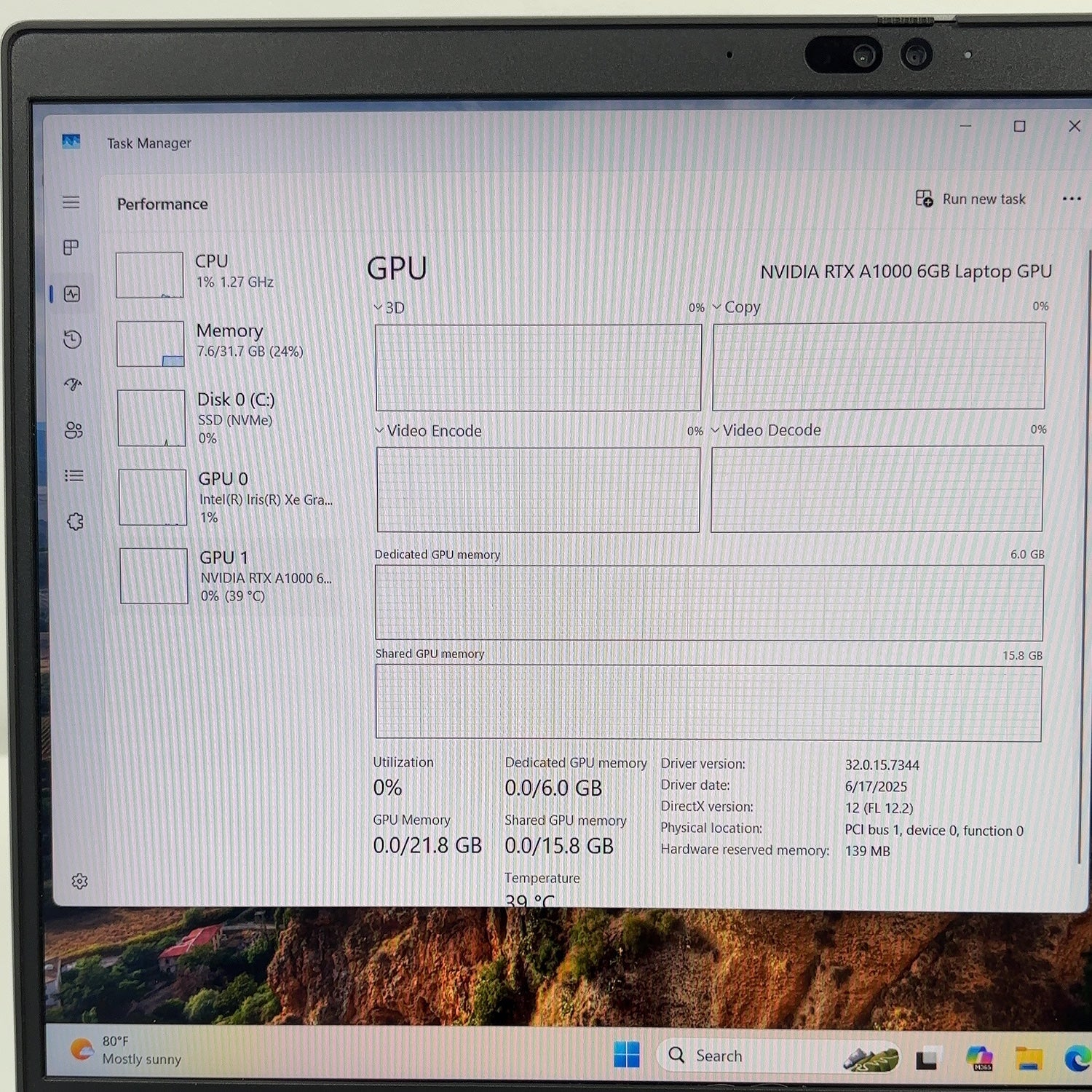
Task: Click the Performance page heading
Action: 162,204
